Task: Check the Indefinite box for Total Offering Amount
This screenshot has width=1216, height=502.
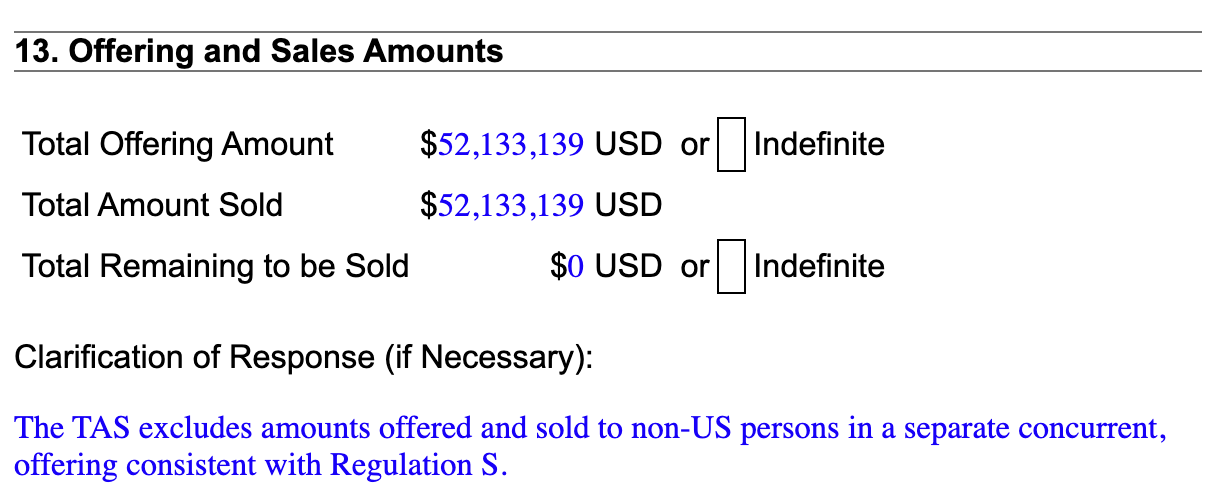Action: 731,145
